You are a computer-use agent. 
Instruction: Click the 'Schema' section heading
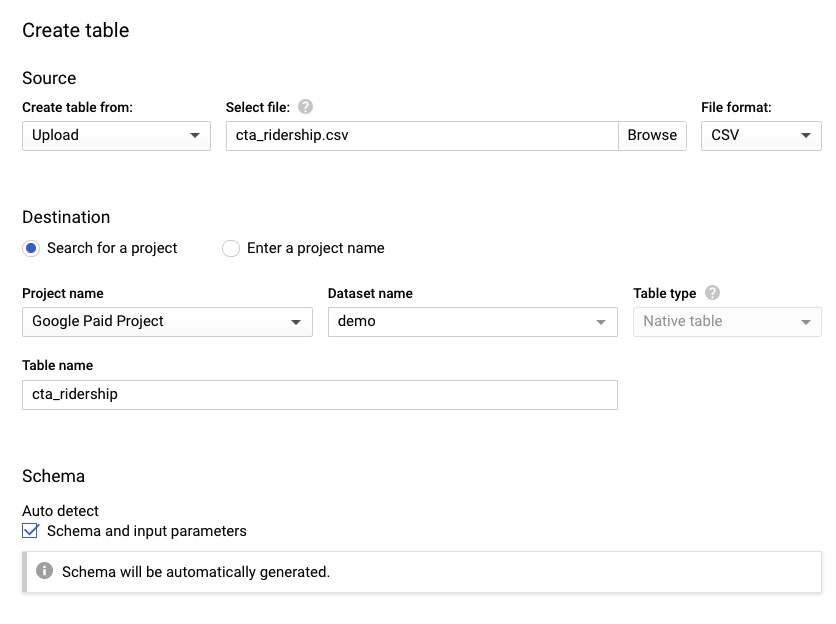pos(54,476)
